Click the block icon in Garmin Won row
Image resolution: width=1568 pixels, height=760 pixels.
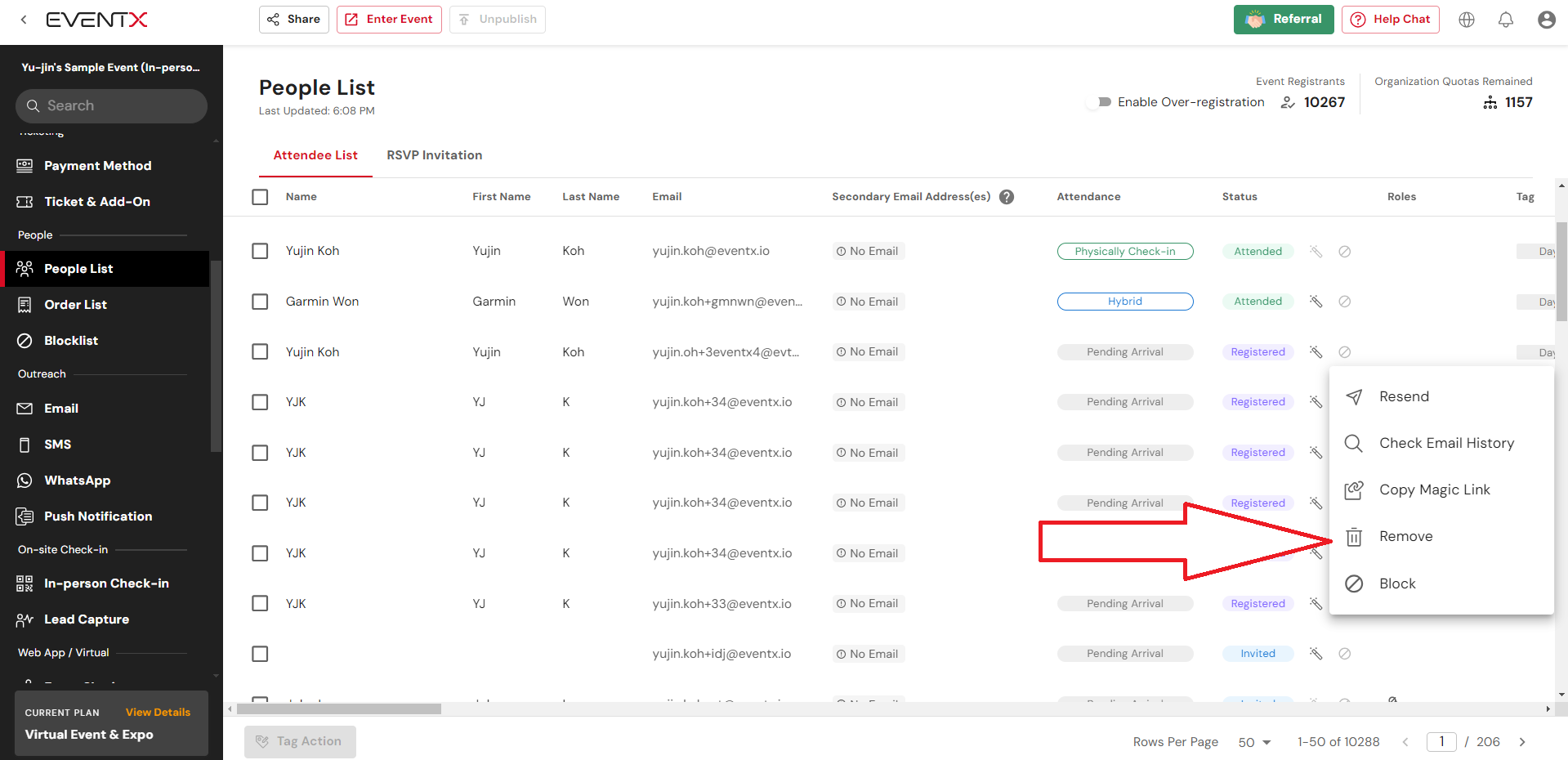click(1344, 302)
